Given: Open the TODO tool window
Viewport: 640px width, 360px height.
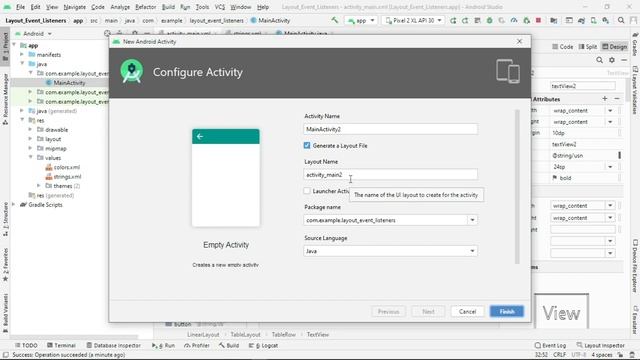Looking at the screenshot, I should 26,345.
